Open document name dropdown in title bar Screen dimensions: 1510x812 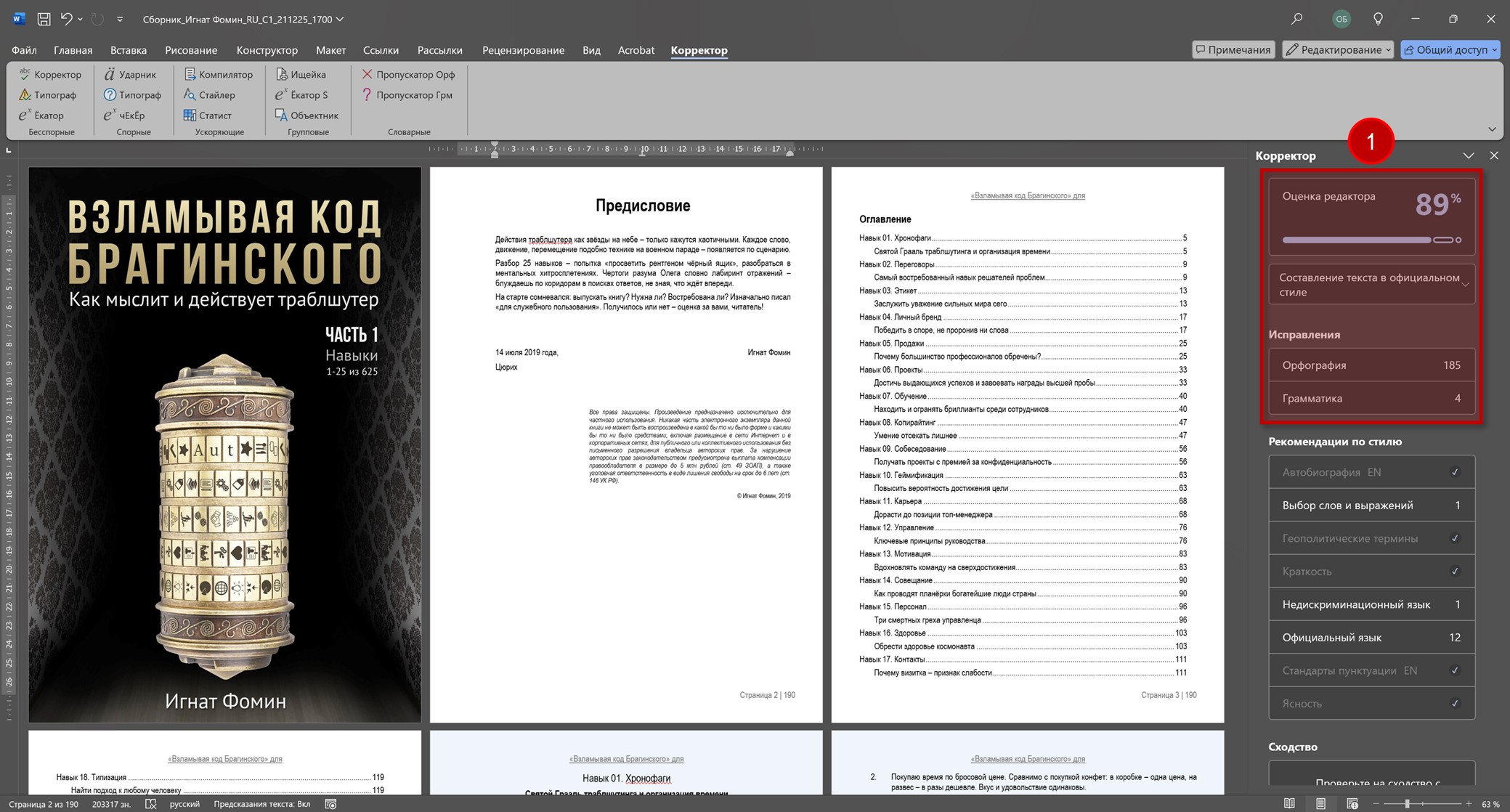point(340,20)
